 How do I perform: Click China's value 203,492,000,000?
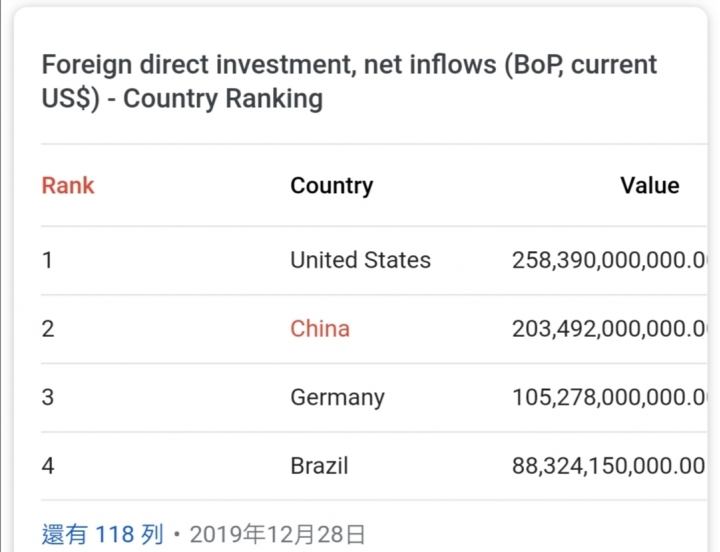pyautogui.click(x=609, y=329)
